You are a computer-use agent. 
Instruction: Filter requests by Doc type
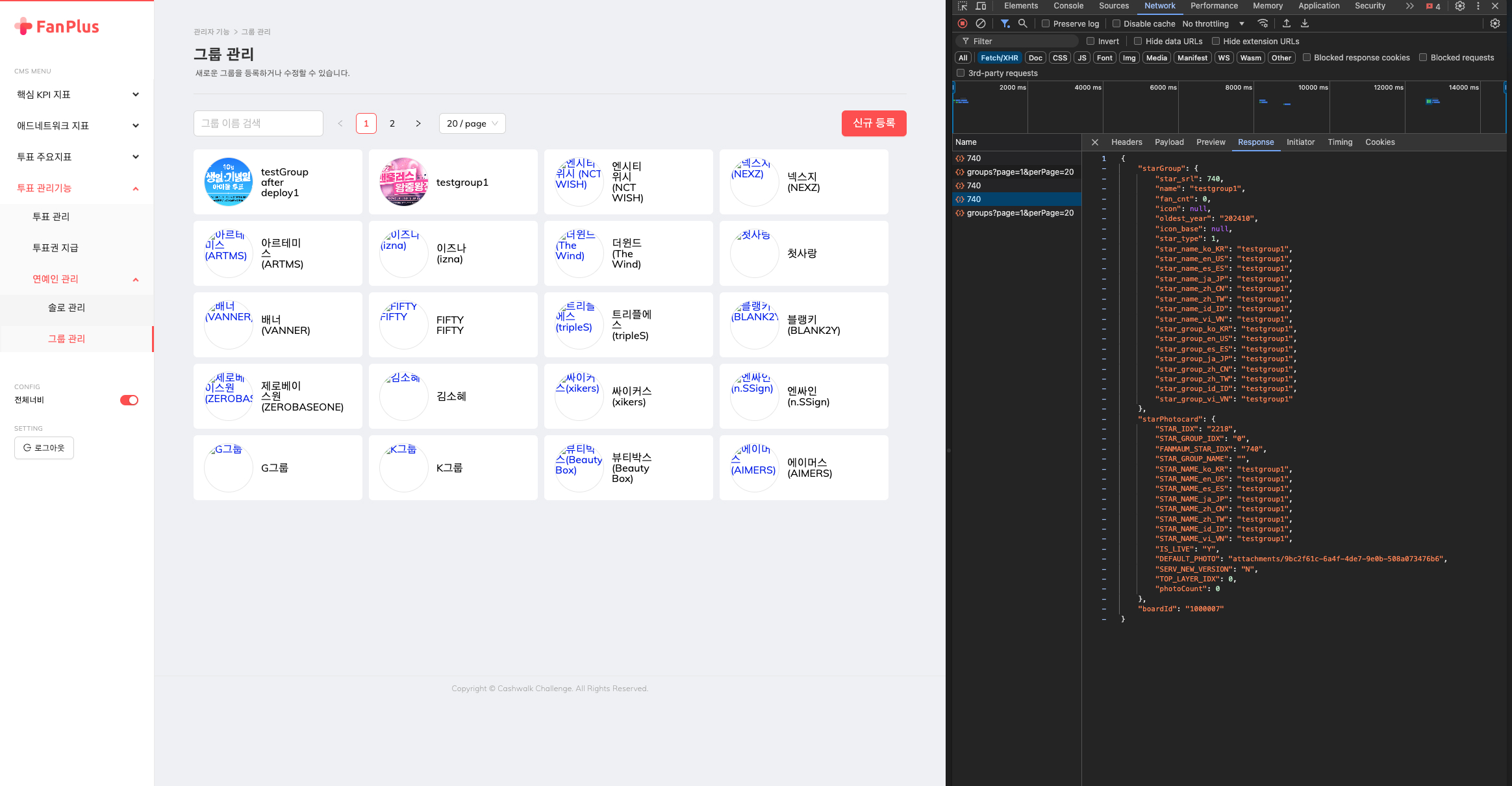pyautogui.click(x=1035, y=58)
